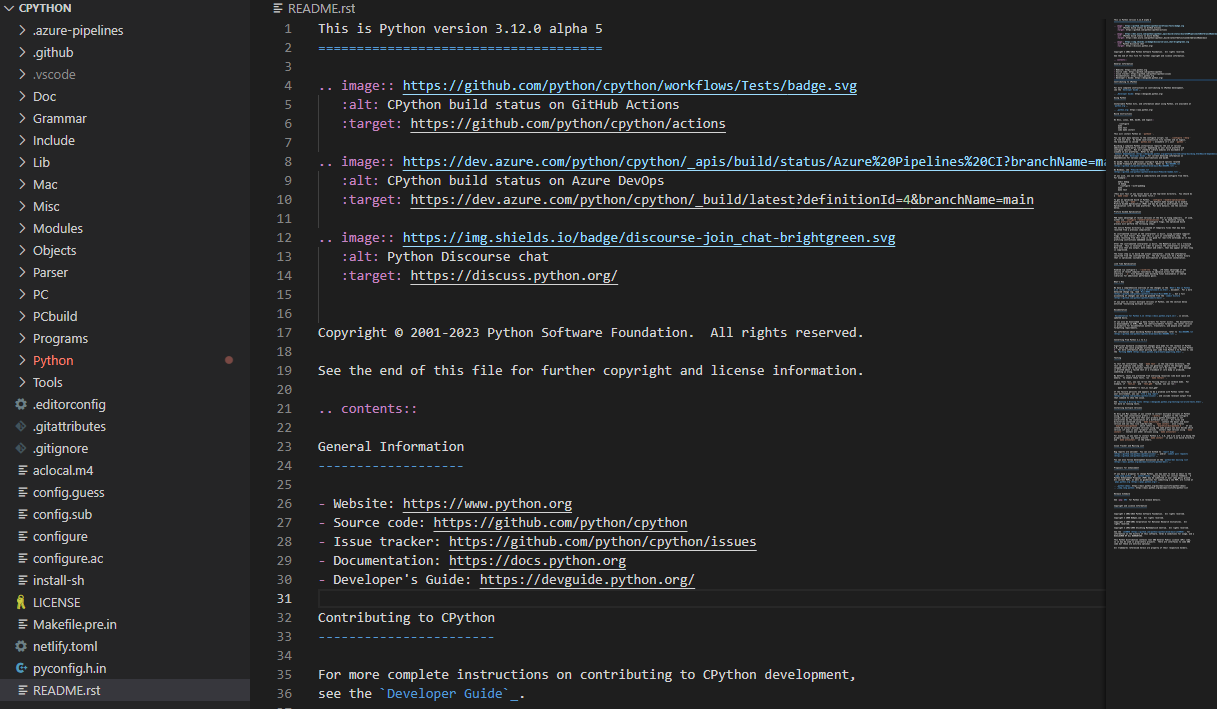
Task: Expand the Grammar folder chevron
Action: tap(22, 118)
